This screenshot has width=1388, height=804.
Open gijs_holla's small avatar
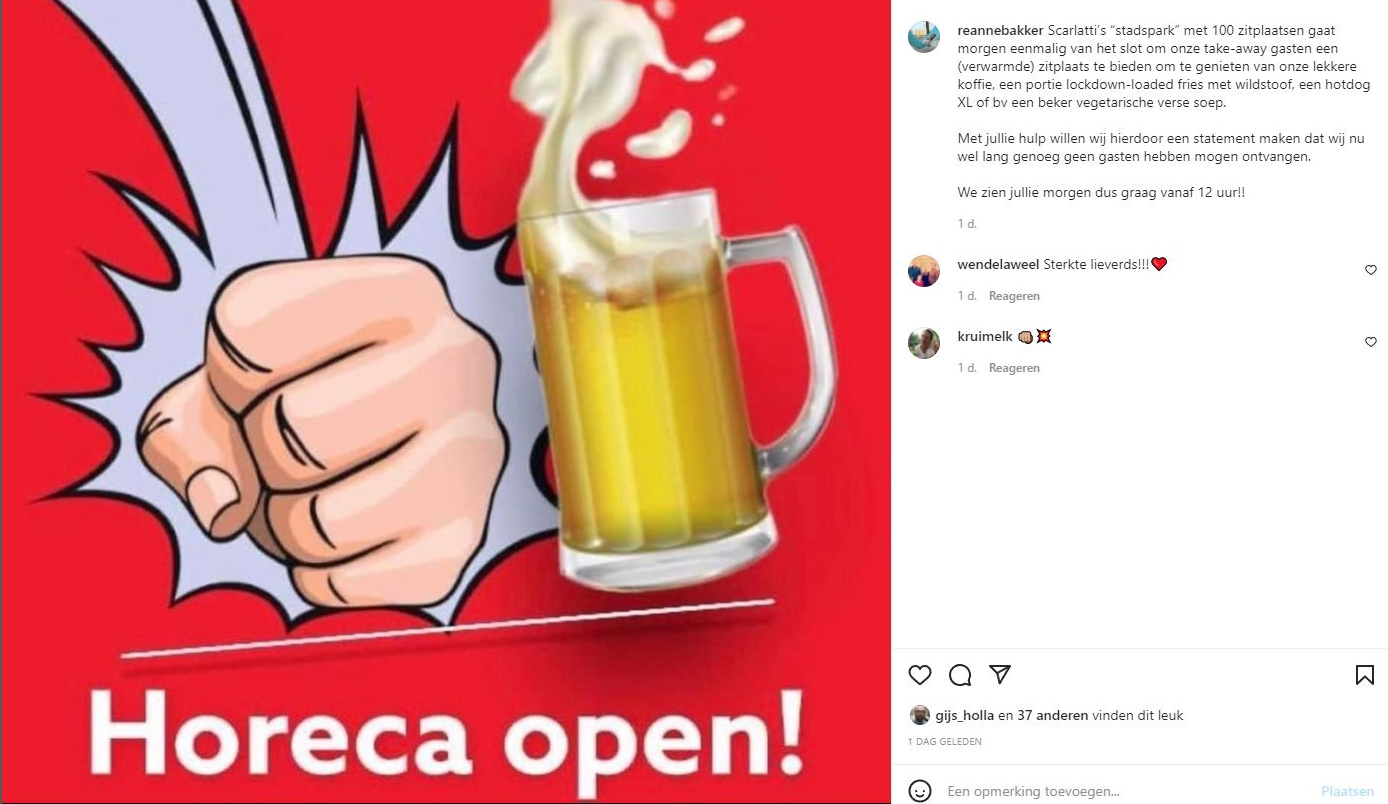[x=920, y=715]
